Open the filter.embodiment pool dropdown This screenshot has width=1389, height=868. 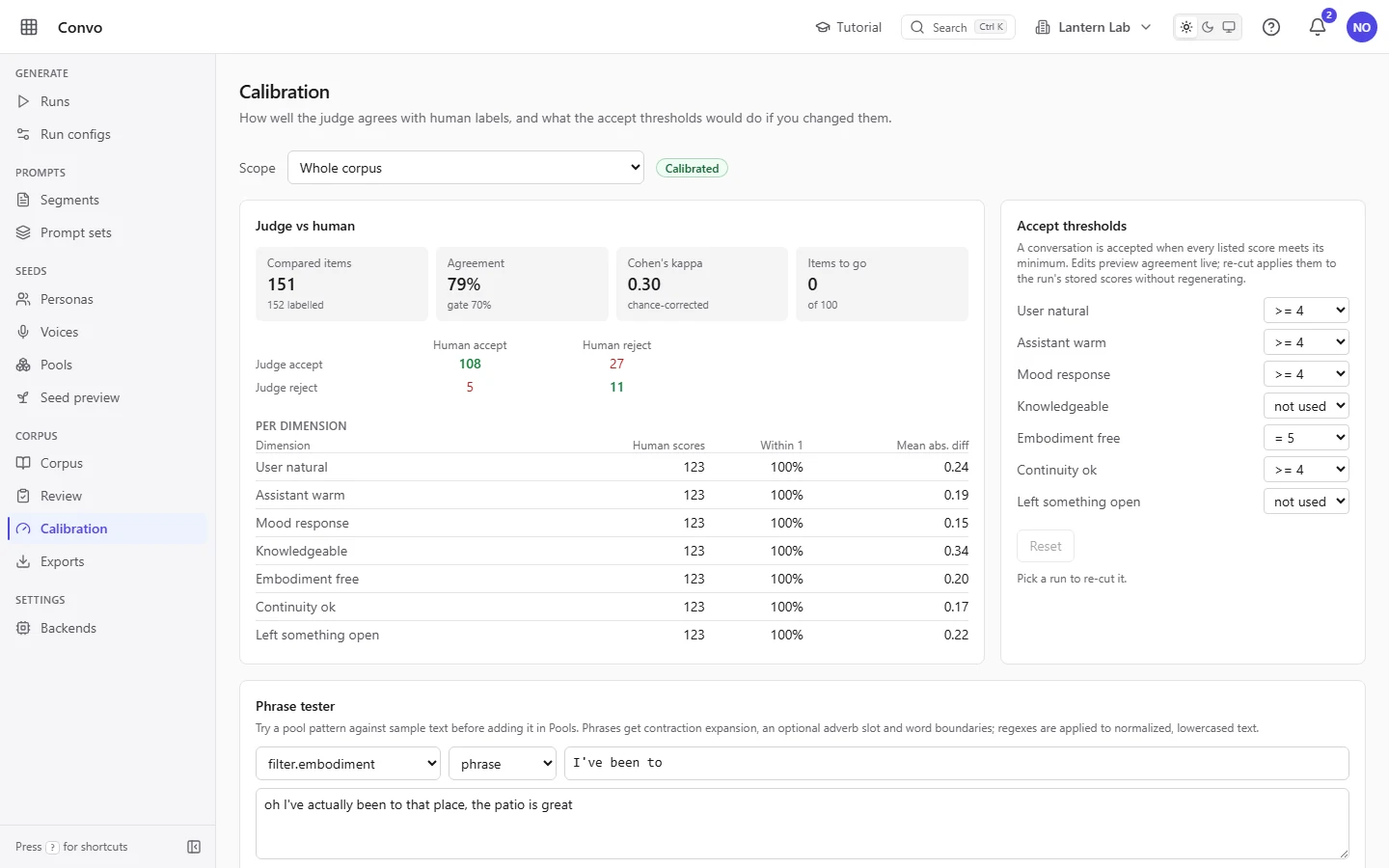[x=348, y=764]
